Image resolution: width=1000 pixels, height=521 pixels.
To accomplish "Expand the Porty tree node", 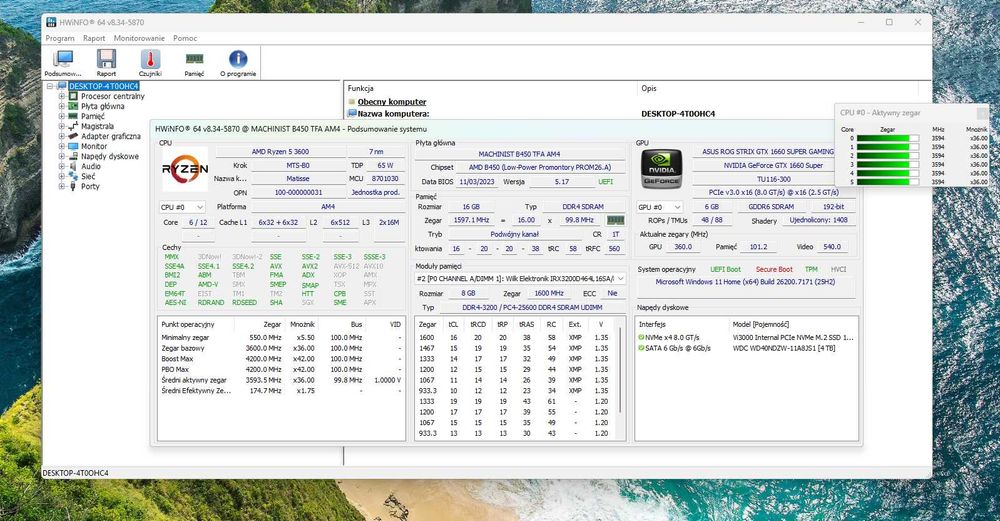I will pos(62,186).
